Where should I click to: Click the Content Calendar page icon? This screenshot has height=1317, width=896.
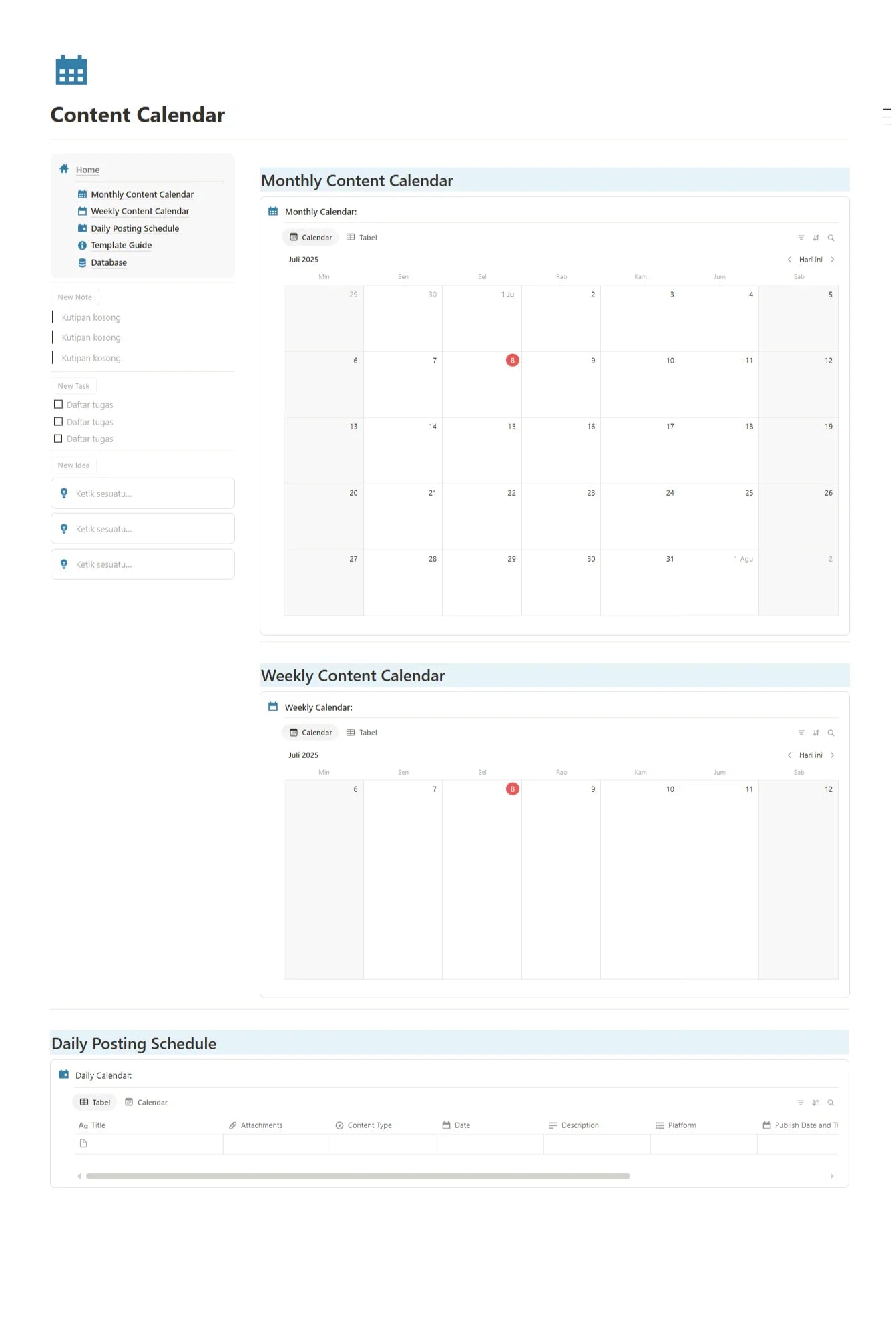click(x=71, y=70)
